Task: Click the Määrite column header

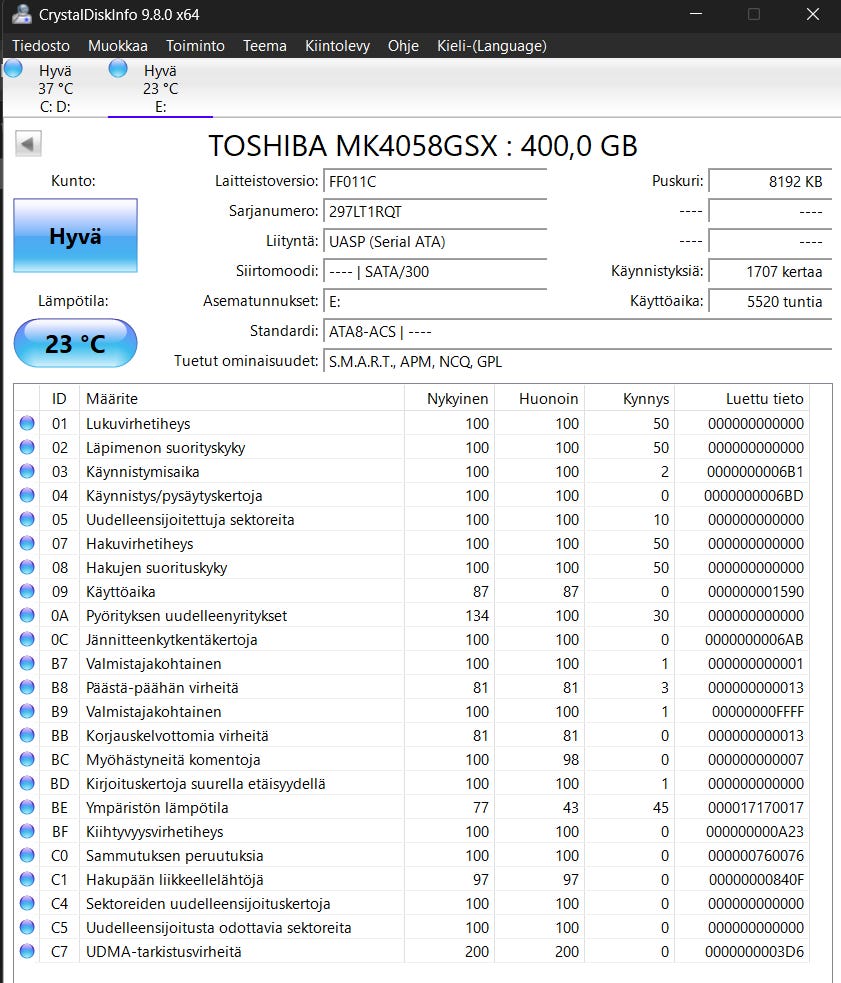Action: coord(241,399)
